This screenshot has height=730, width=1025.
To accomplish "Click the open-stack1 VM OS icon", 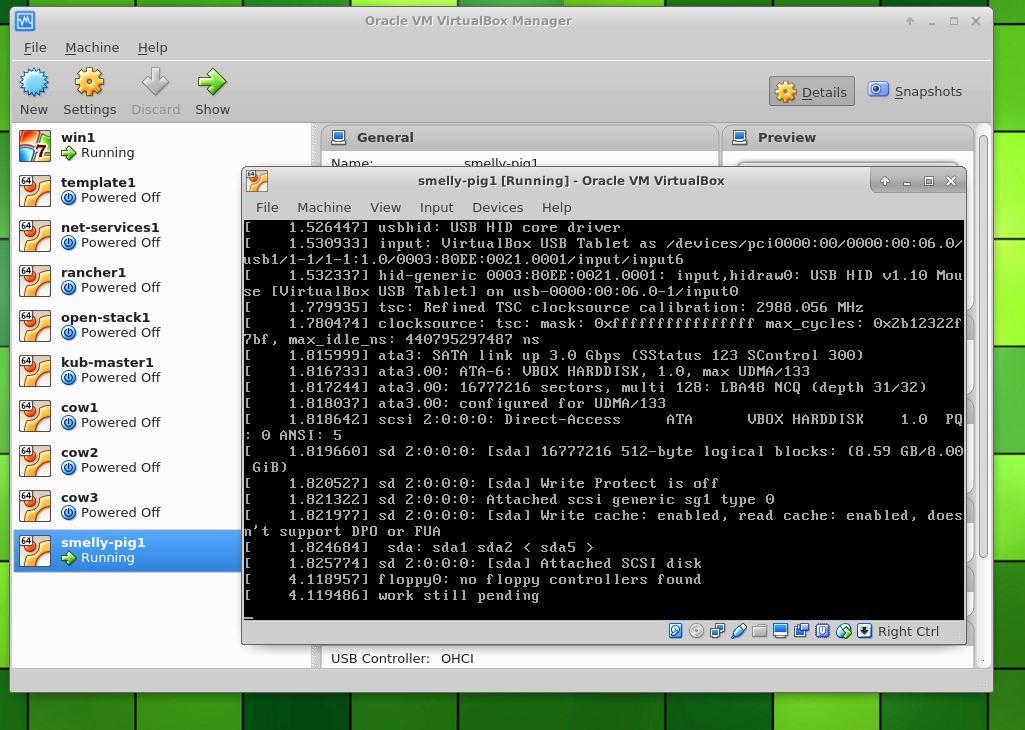I will pos(35,325).
